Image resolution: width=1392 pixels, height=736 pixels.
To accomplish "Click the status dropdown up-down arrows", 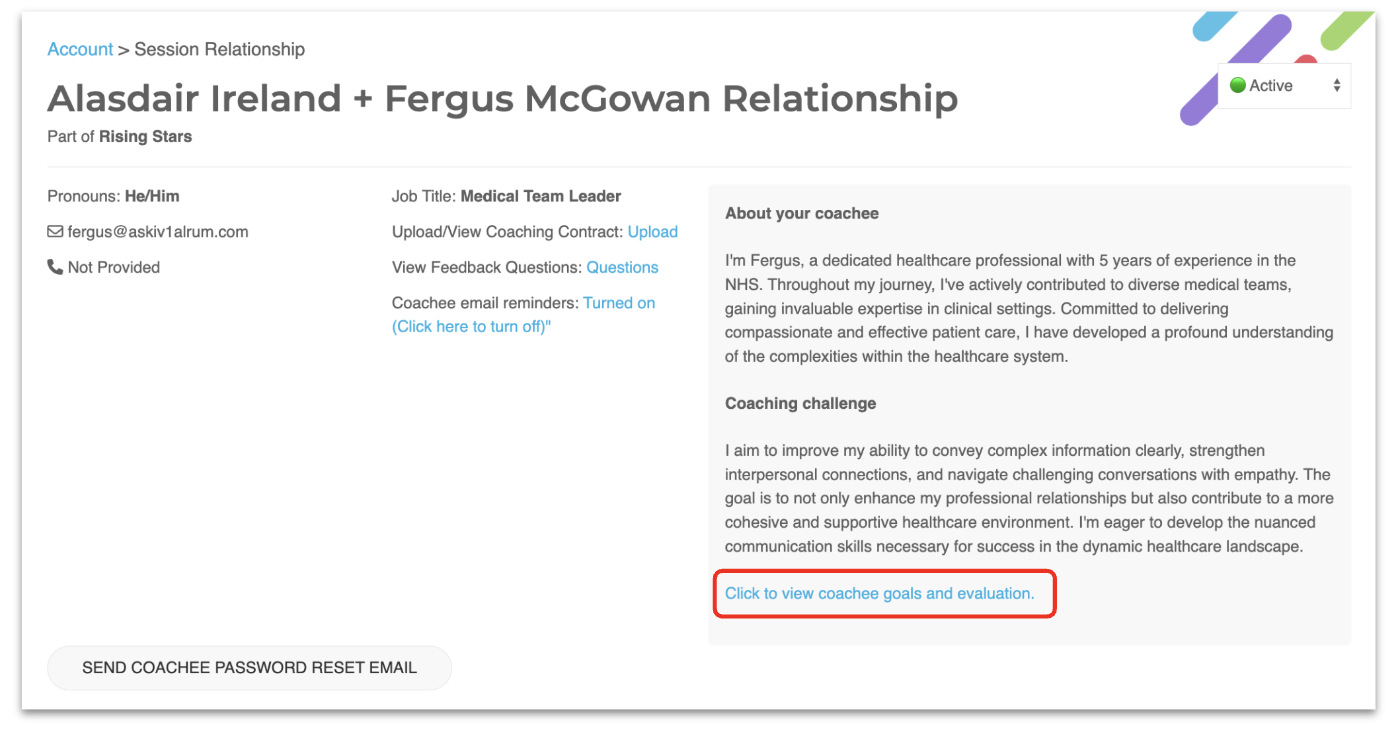I will pos(1336,86).
